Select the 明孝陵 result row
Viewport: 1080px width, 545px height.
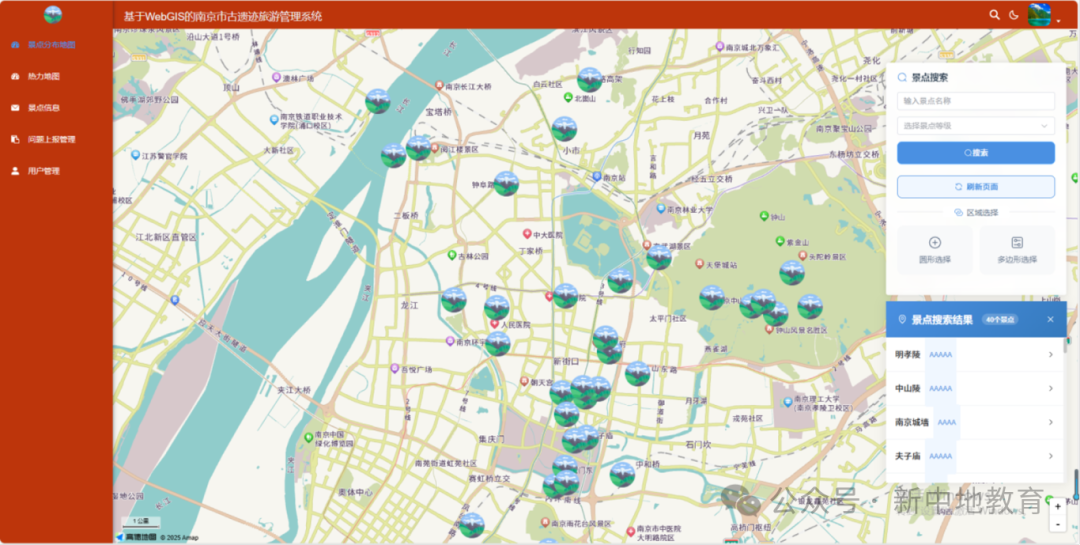[975, 355]
